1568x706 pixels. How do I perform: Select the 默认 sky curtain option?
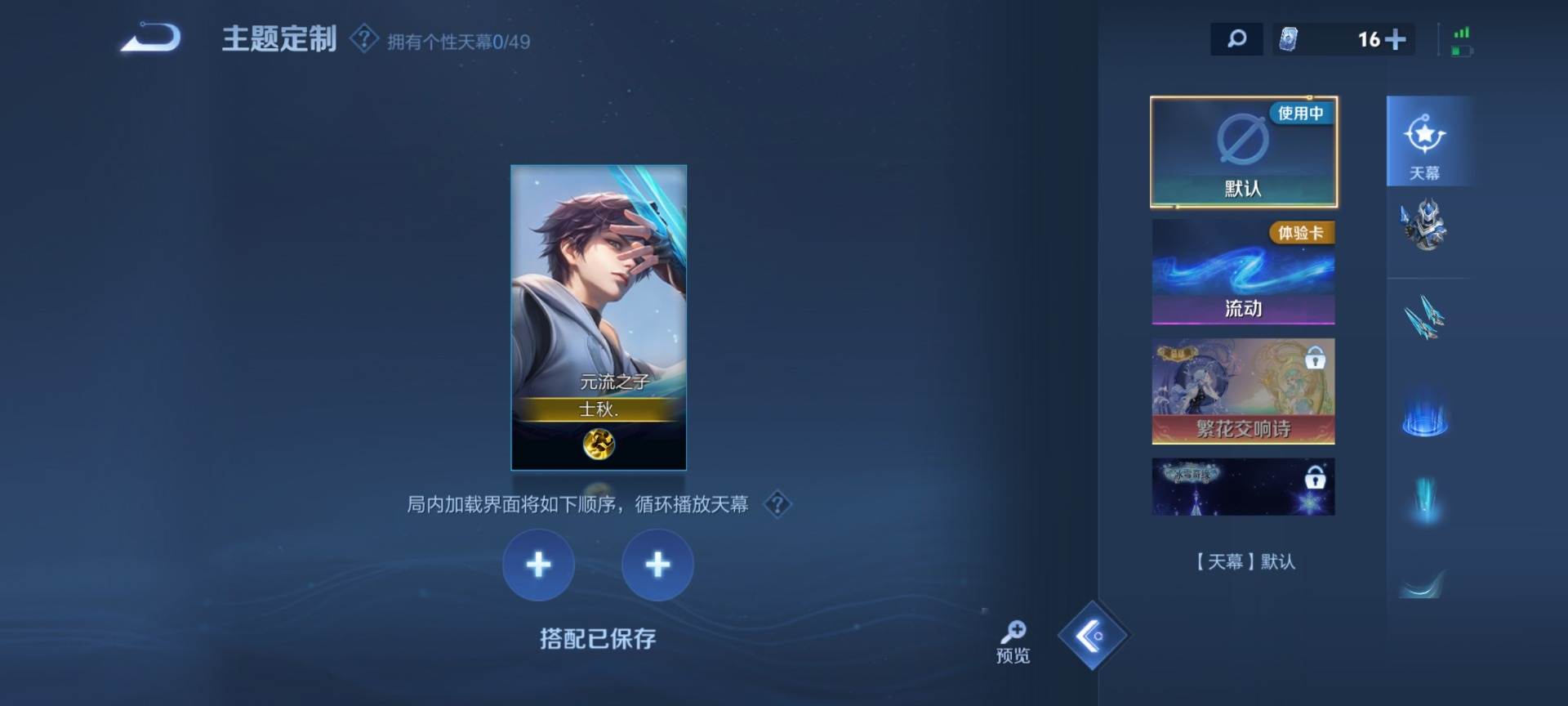(x=1243, y=152)
